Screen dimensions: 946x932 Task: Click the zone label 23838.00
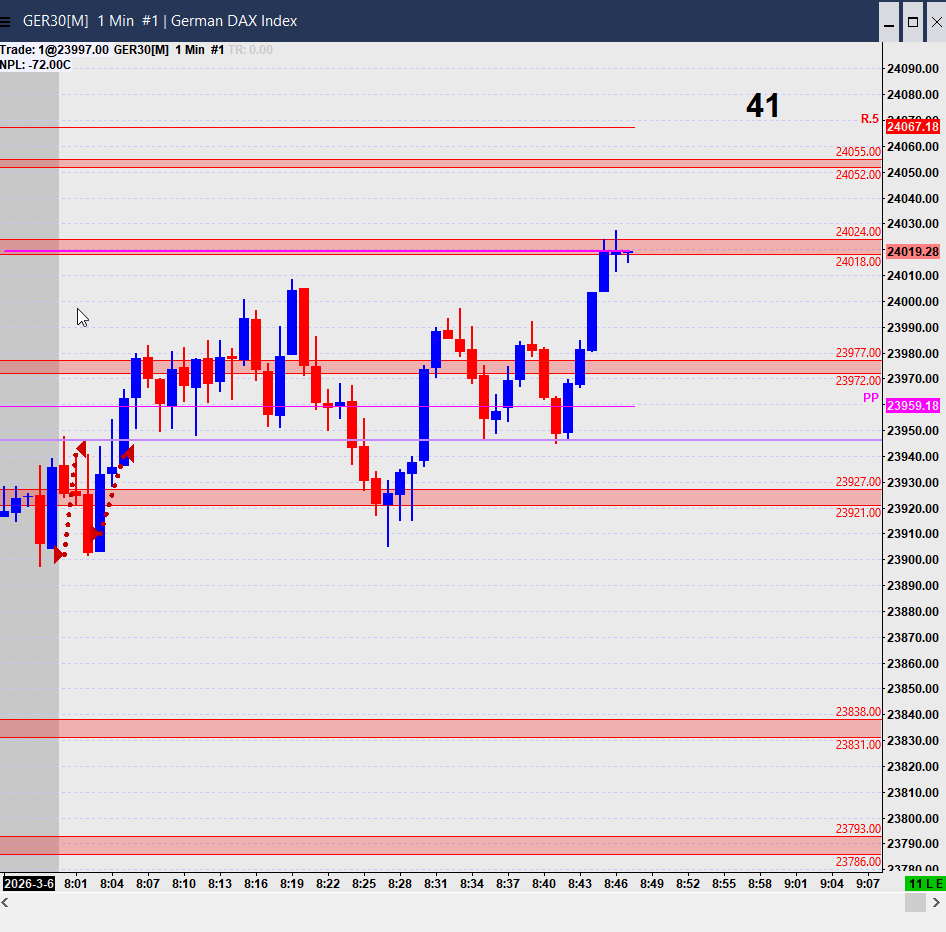pos(858,712)
